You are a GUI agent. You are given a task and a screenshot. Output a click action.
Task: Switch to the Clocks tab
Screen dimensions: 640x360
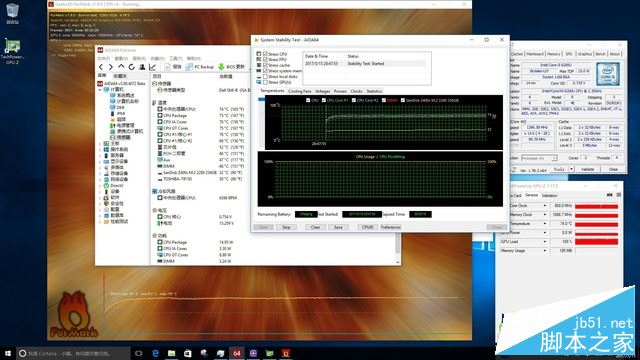tap(356, 91)
